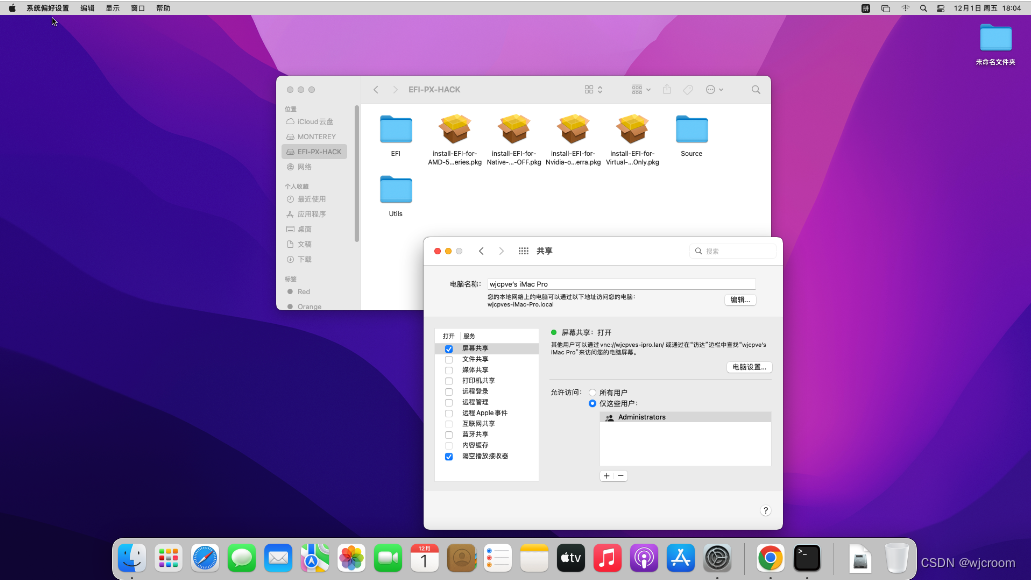Open FaceTime from the Dock
Screen dimensions: 1031x580
(x=388, y=558)
